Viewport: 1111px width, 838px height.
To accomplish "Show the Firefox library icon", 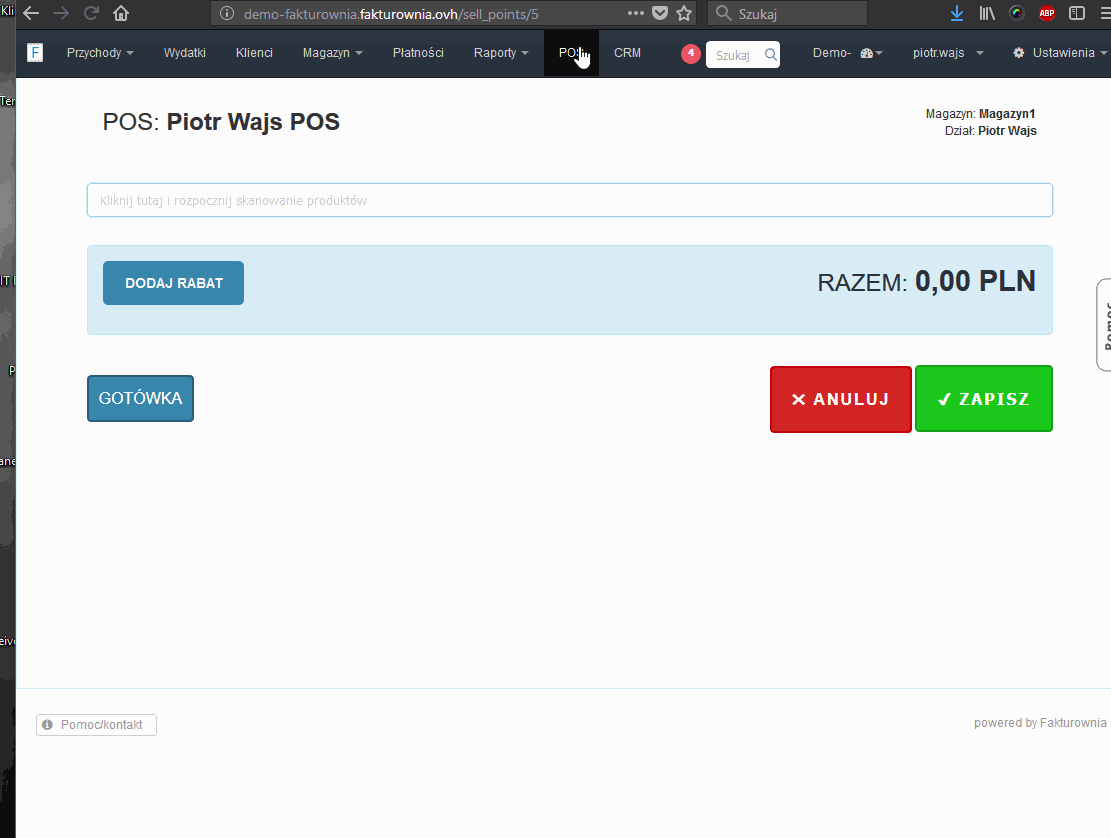I will point(987,13).
